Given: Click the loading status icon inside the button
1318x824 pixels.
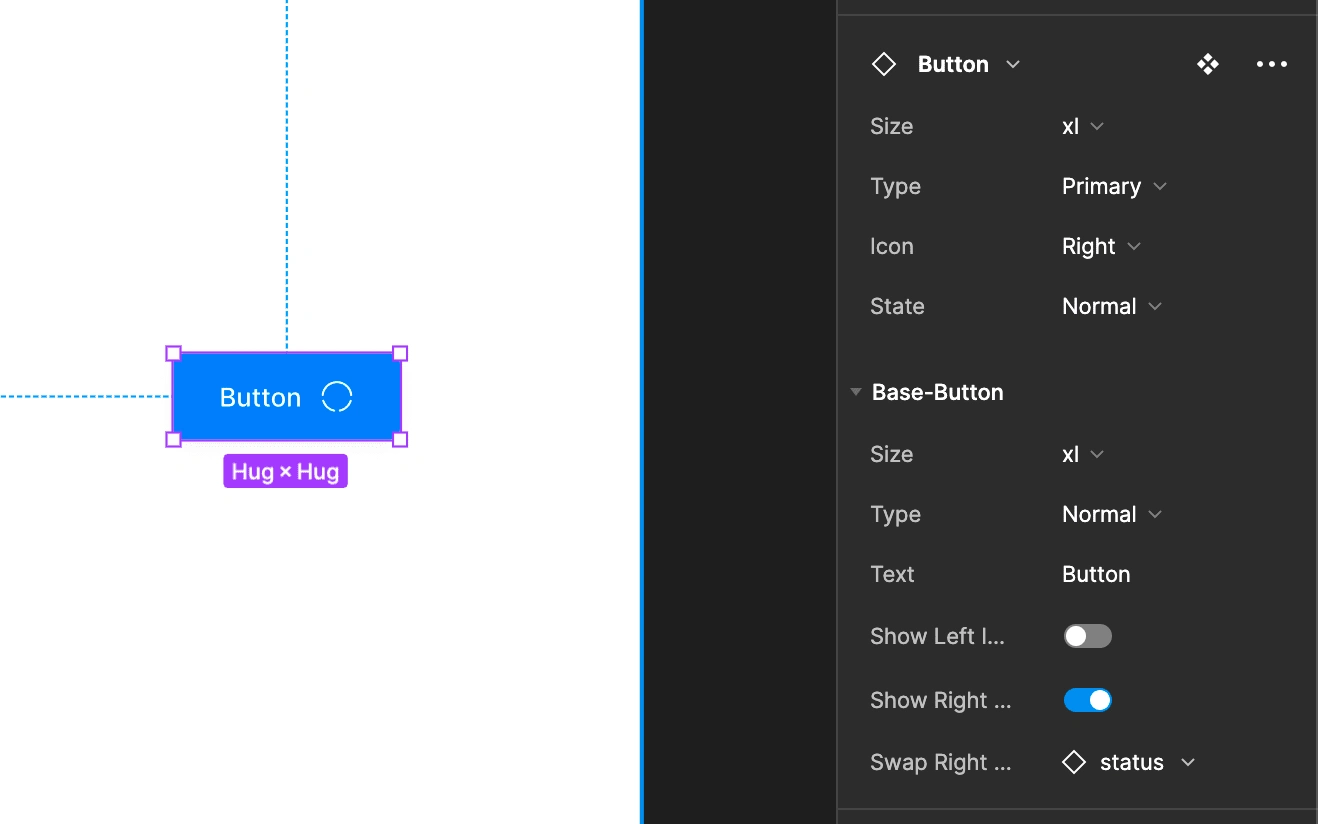Looking at the screenshot, I should (x=337, y=397).
